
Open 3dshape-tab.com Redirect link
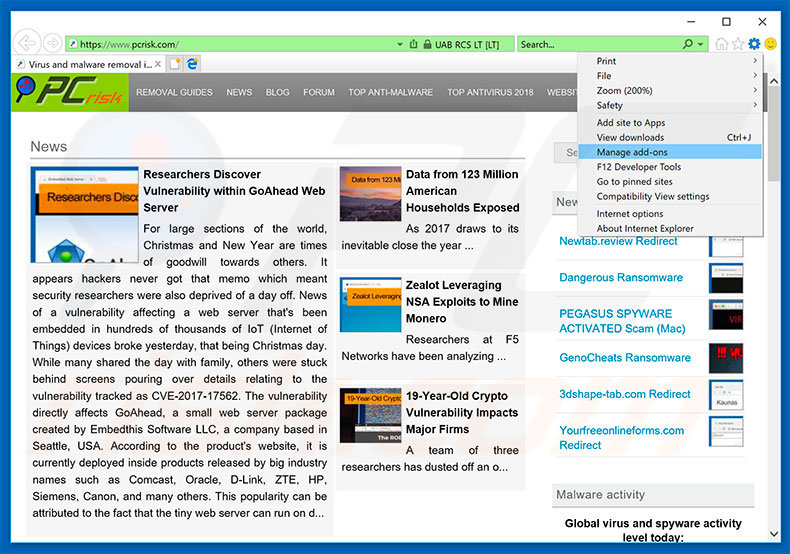tap(625, 394)
